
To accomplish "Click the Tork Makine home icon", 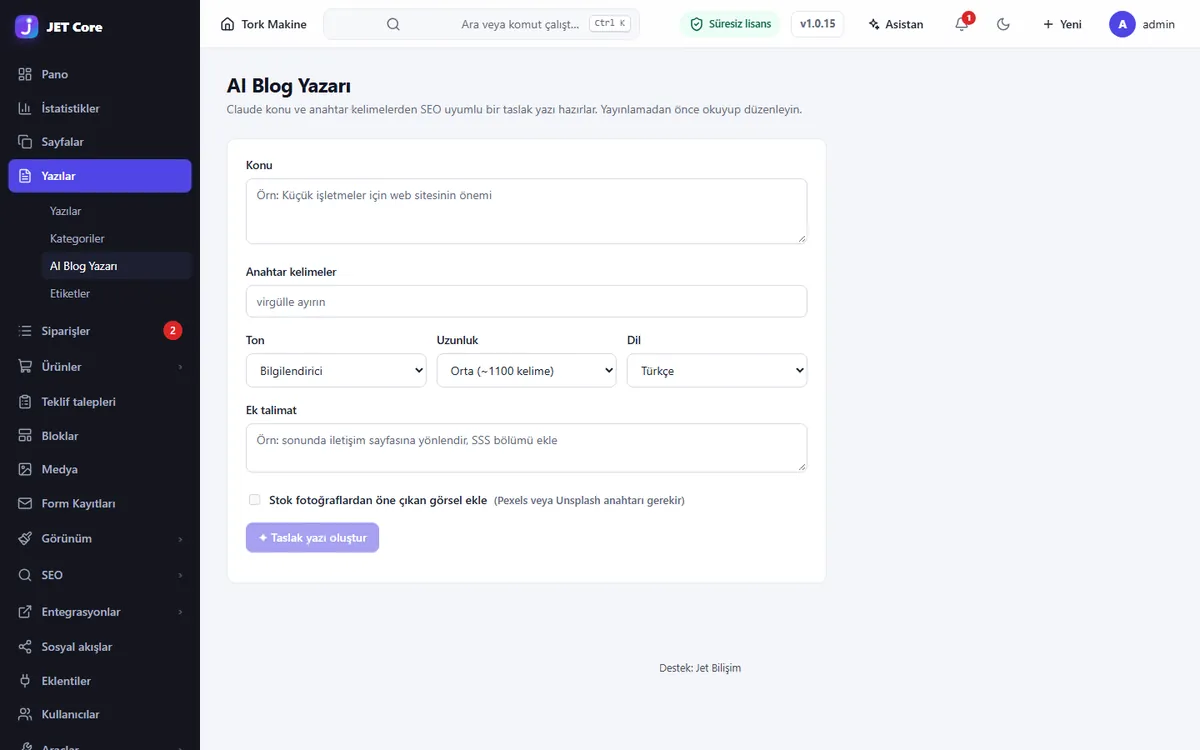I will point(228,24).
